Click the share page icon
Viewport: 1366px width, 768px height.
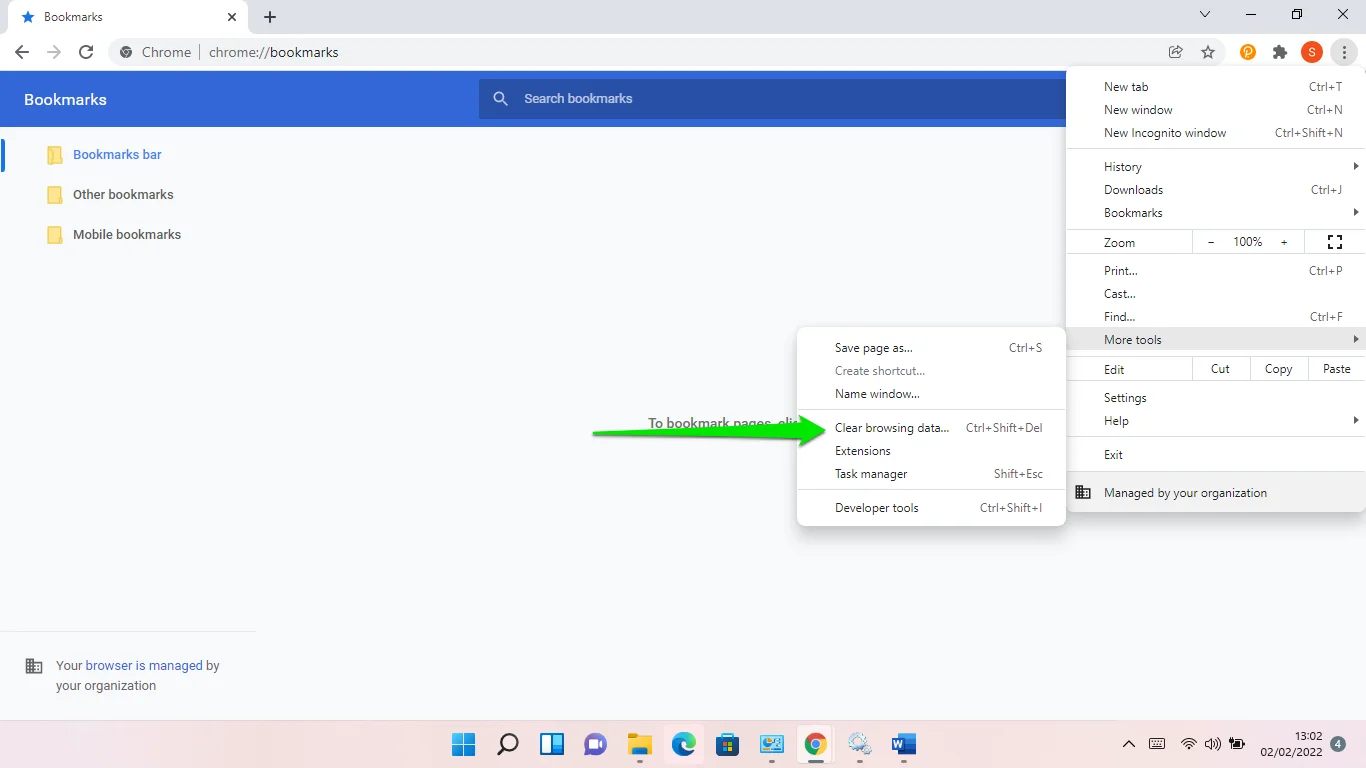(x=1176, y=52)
